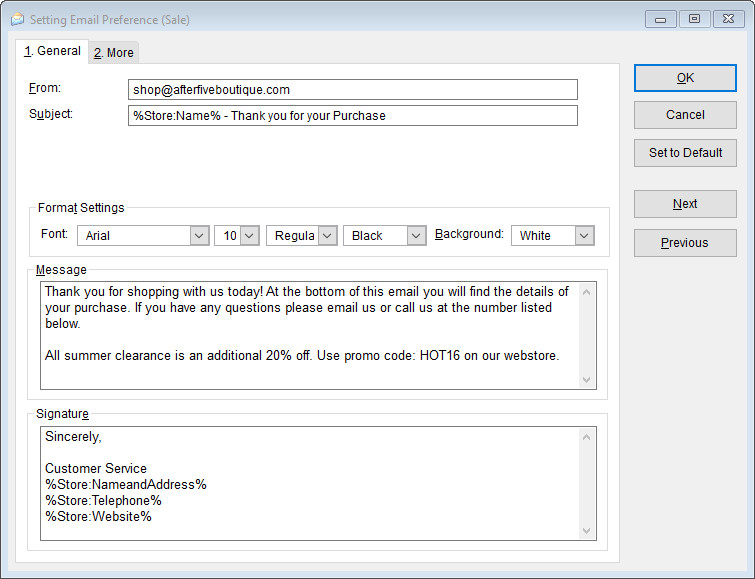Viewport: 755px width, 579px height.
Task: Click the Signature box scroll down arrow
Action: 586,530
